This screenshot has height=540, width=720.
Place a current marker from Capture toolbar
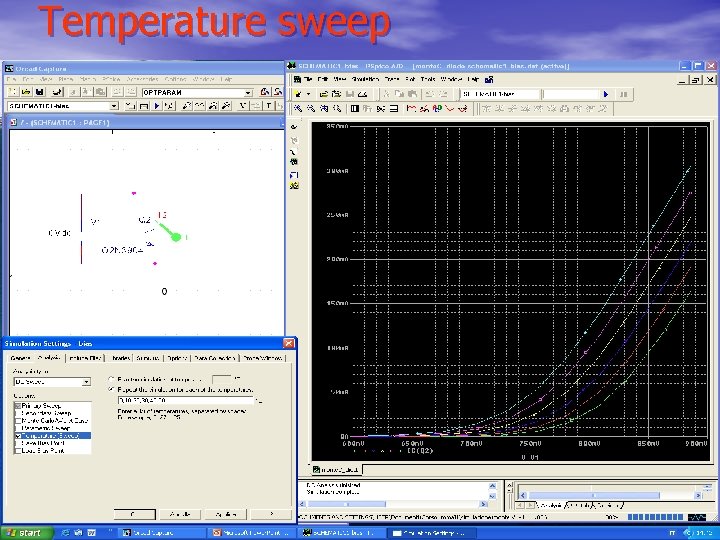click(x=213, y=106)
